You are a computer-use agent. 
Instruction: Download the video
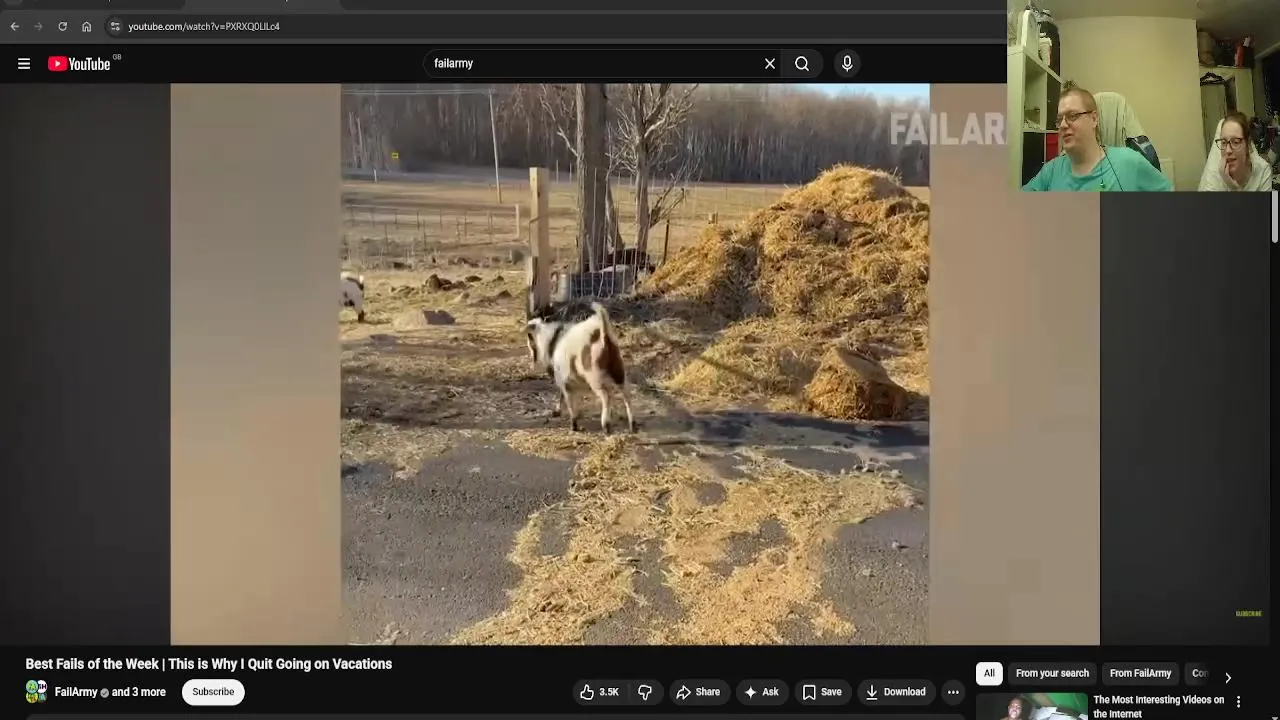895,692
